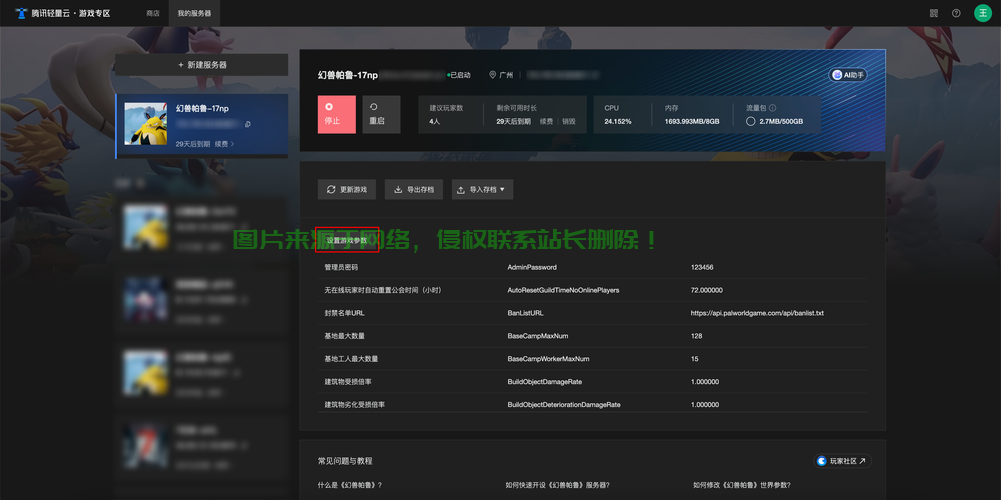Open FAQ 如何快速开设《幻兽帕鲁》服务器?

pyautogui.click(x=557, y=485)
